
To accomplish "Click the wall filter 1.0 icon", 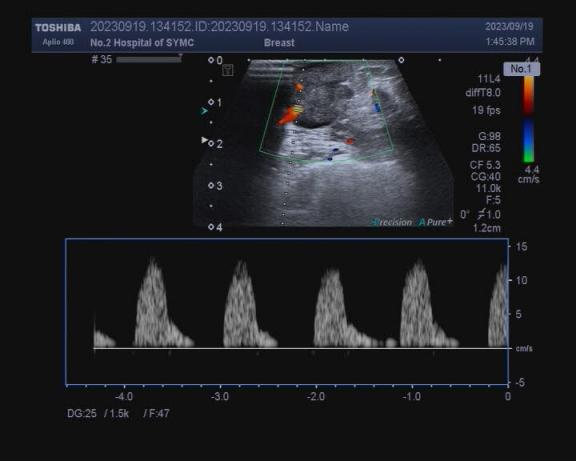I will pos(489,215).
